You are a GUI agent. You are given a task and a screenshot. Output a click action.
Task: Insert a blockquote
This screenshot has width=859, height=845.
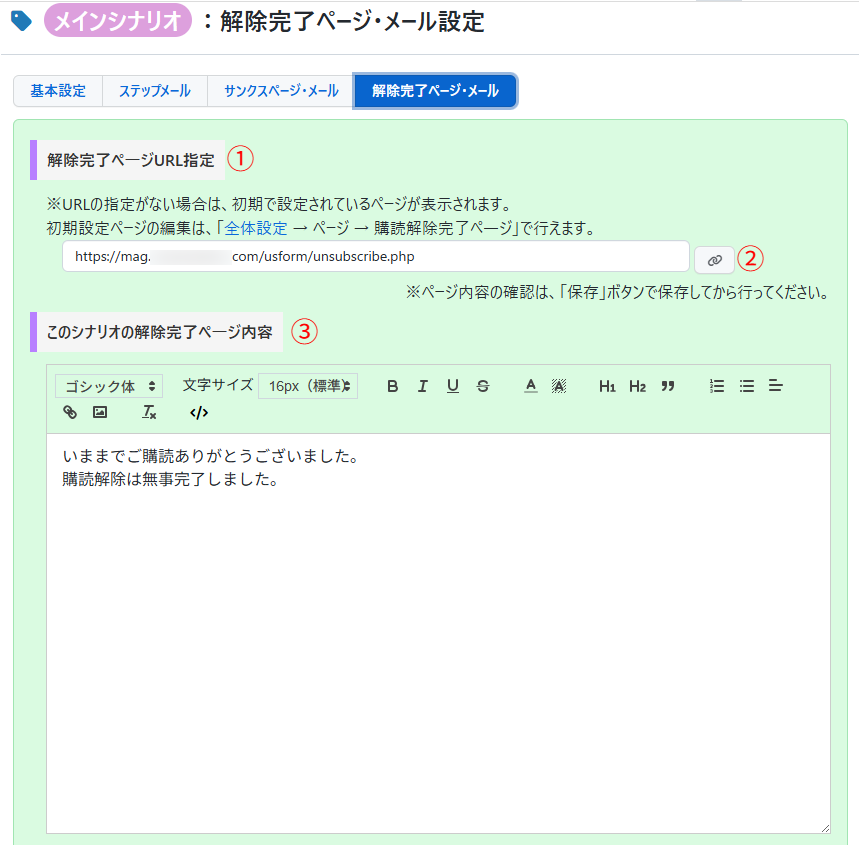[x=668, y=386]
